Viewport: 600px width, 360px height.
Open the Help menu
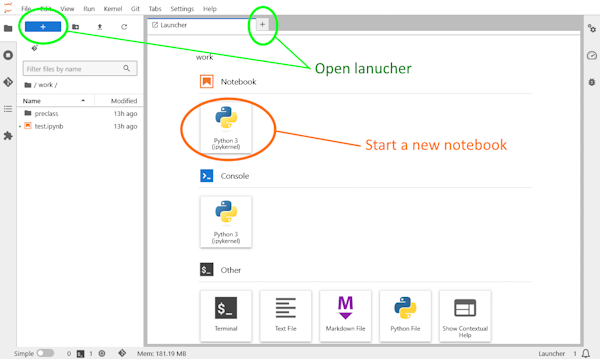[x=210, y=8]
